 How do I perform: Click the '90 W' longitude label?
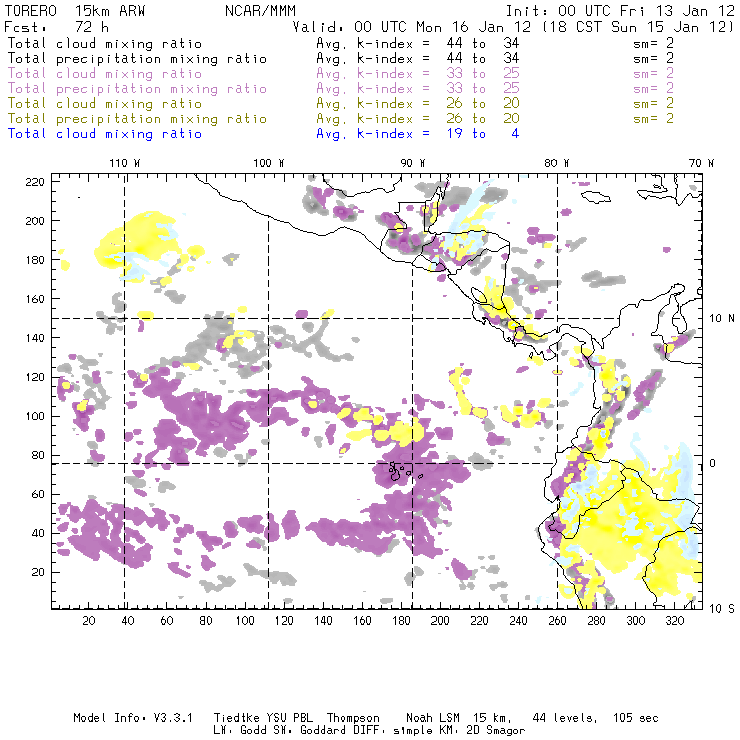pos(413,163)
